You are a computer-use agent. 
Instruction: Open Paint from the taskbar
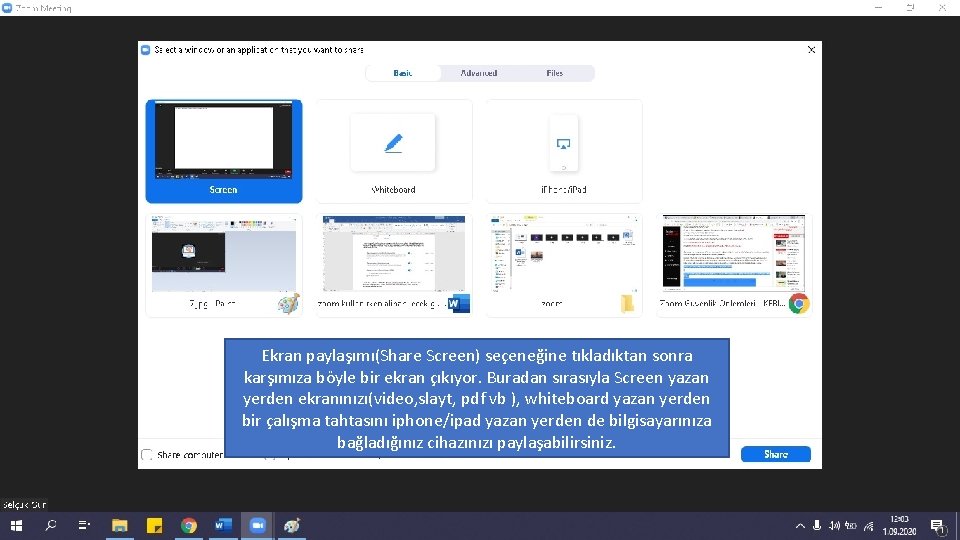pos(292,525)
